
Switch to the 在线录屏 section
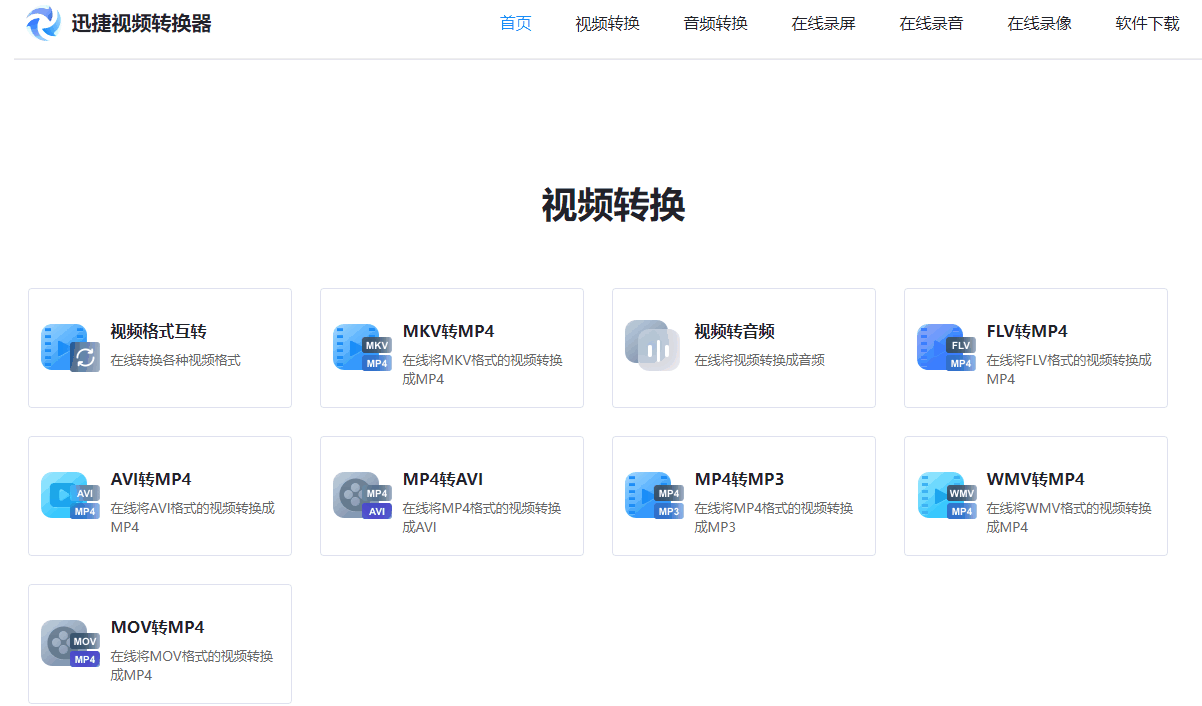tap(823, 22)
